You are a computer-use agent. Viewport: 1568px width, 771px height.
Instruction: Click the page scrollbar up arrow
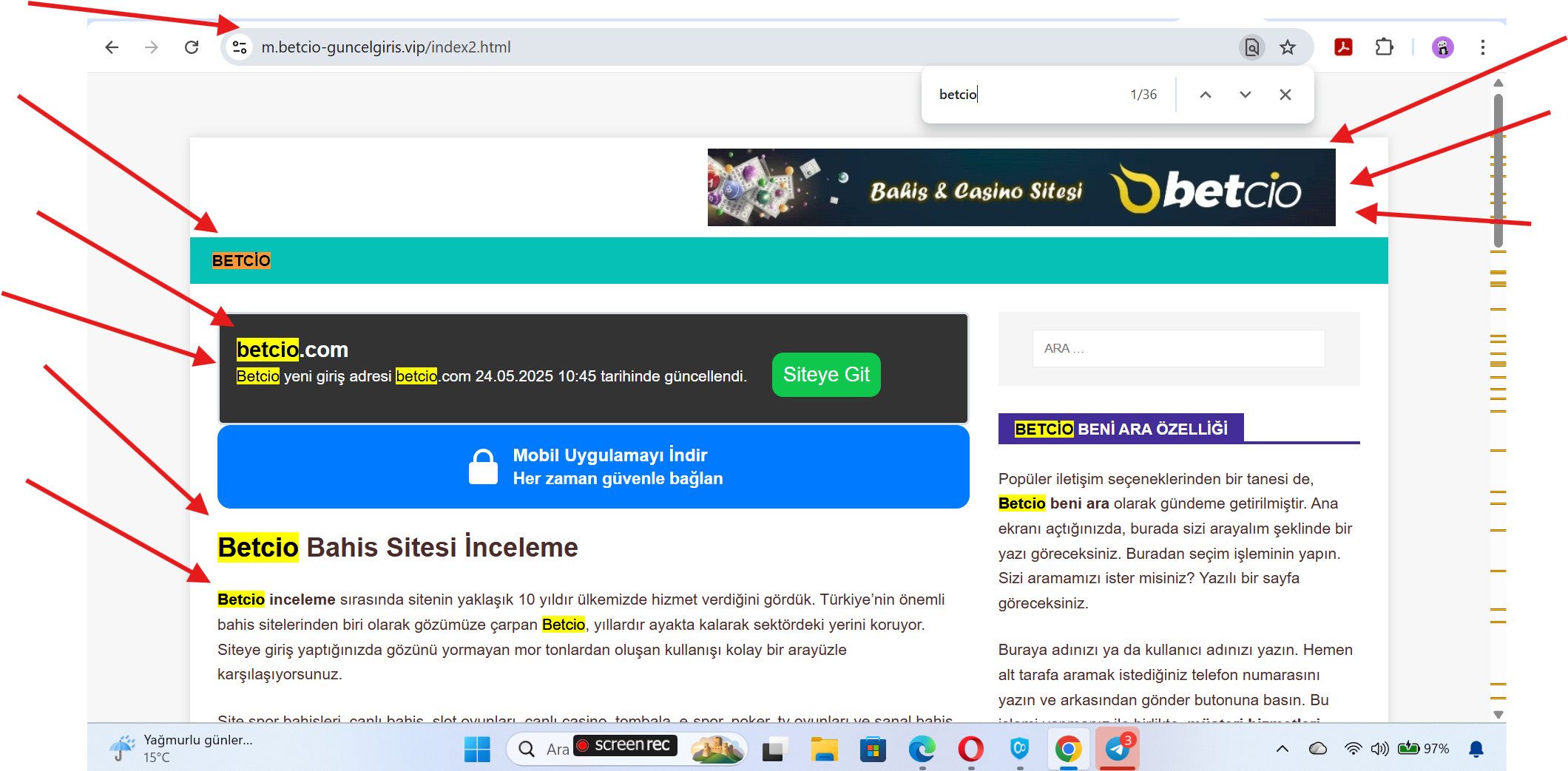(x=1498, y=83)
